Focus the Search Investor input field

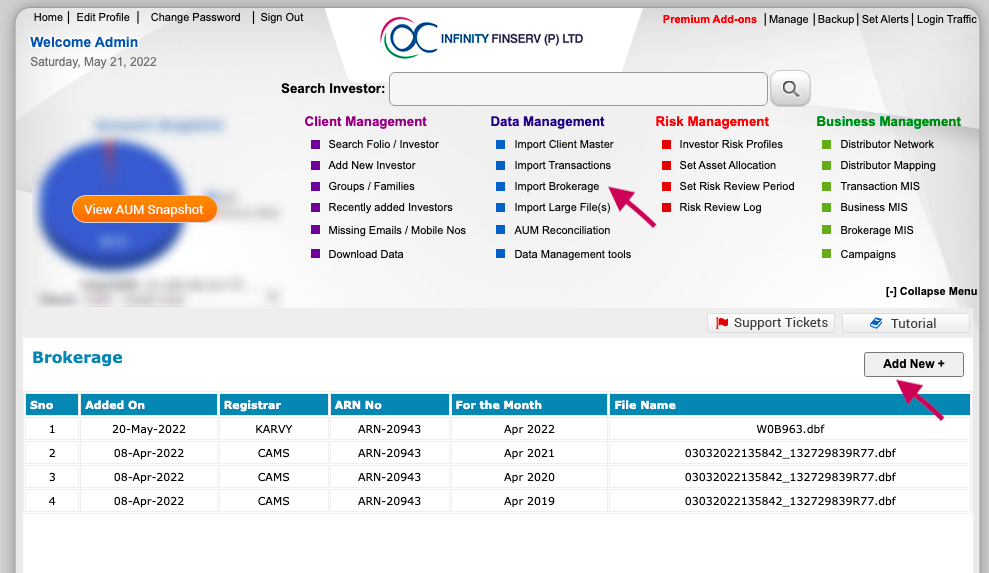click(578, 89)
